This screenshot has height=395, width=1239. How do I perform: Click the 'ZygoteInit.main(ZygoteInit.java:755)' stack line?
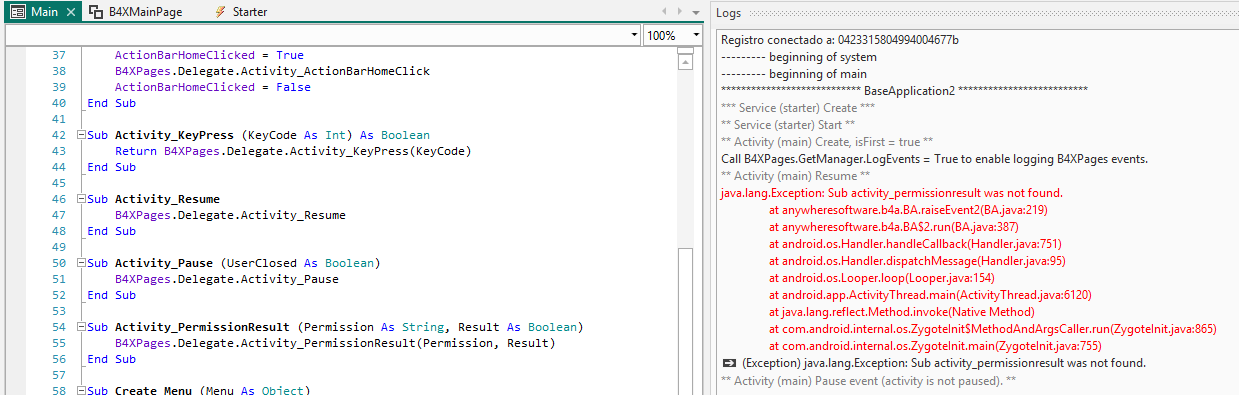coord(935,346)
